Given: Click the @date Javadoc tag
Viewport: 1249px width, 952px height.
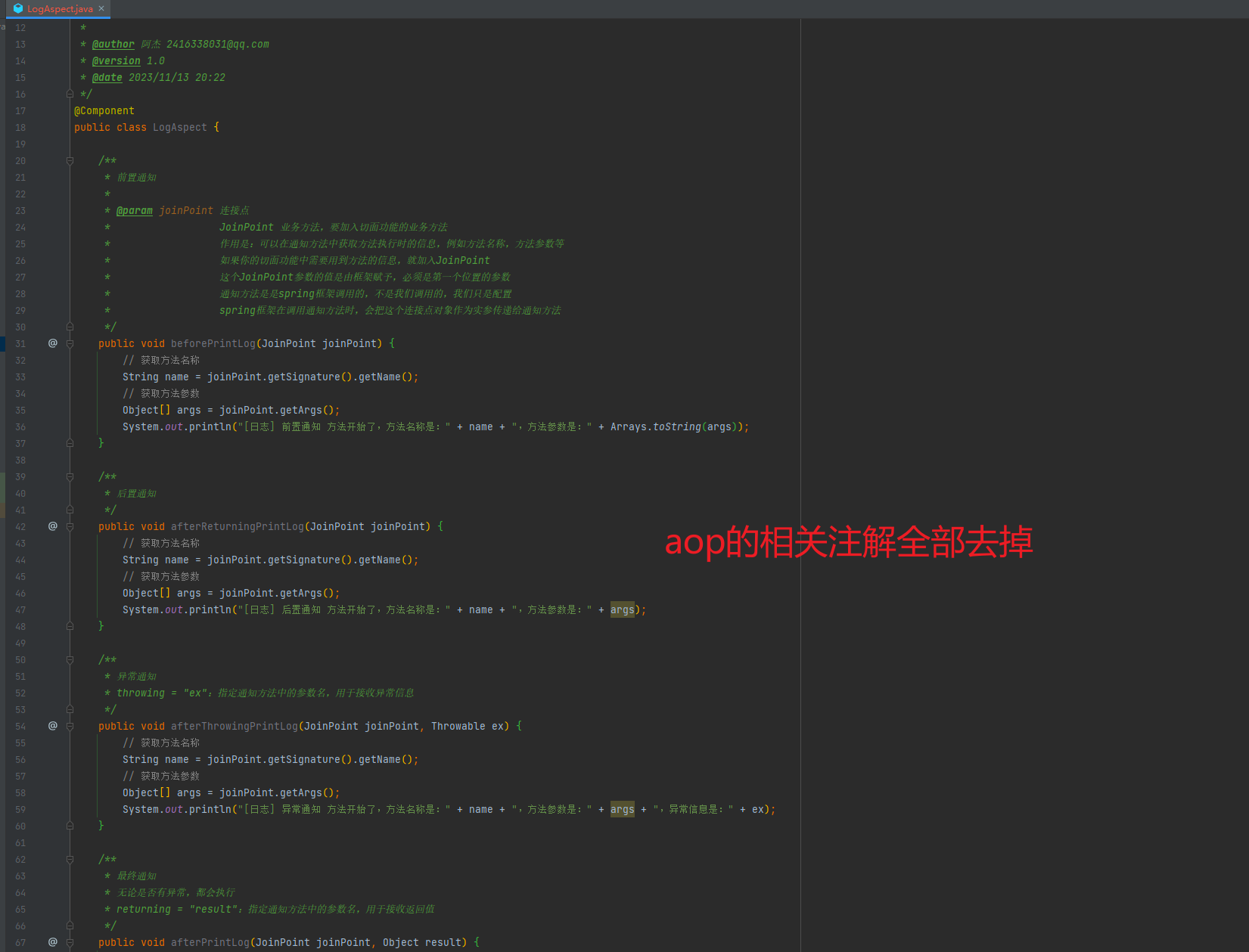Looking at the screenshot, I should [107, 78].
